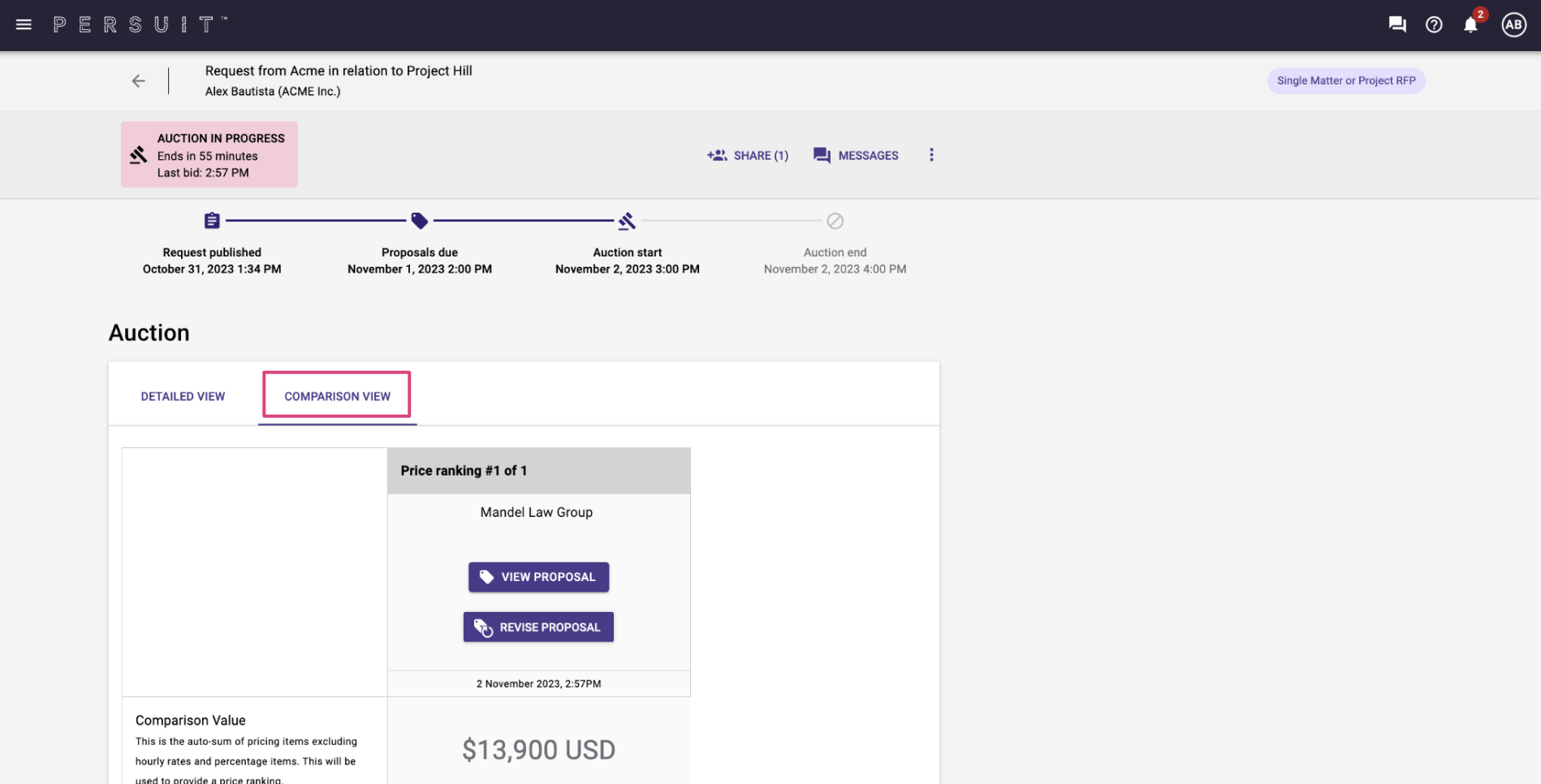Image resolution: width=1541 pixels, height=784 pixels.
Task: Click 'November 2, 2023 3:00 PM' date
Action: [x=628, y=269]
